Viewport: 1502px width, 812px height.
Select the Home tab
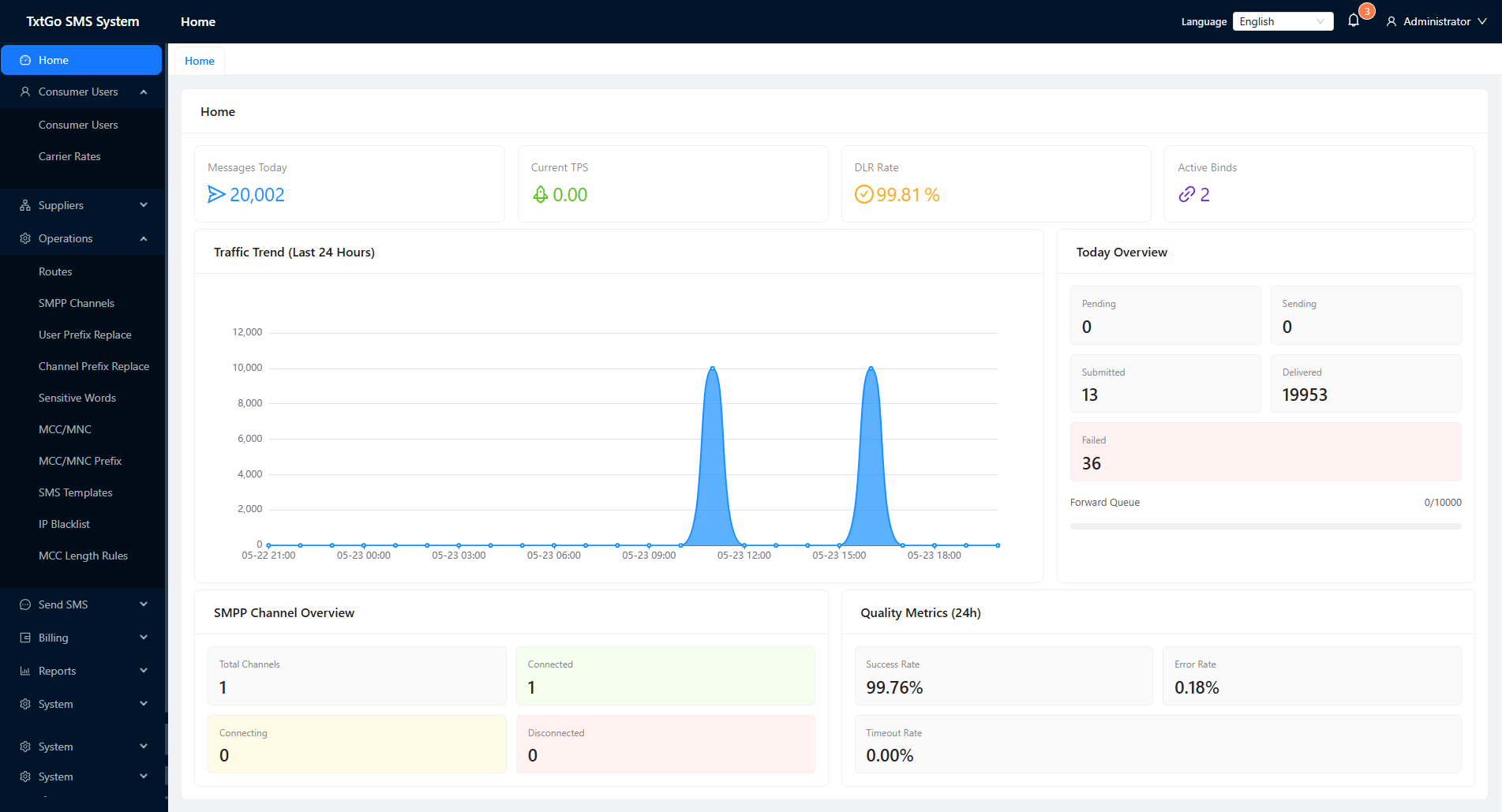pos(200,61)
